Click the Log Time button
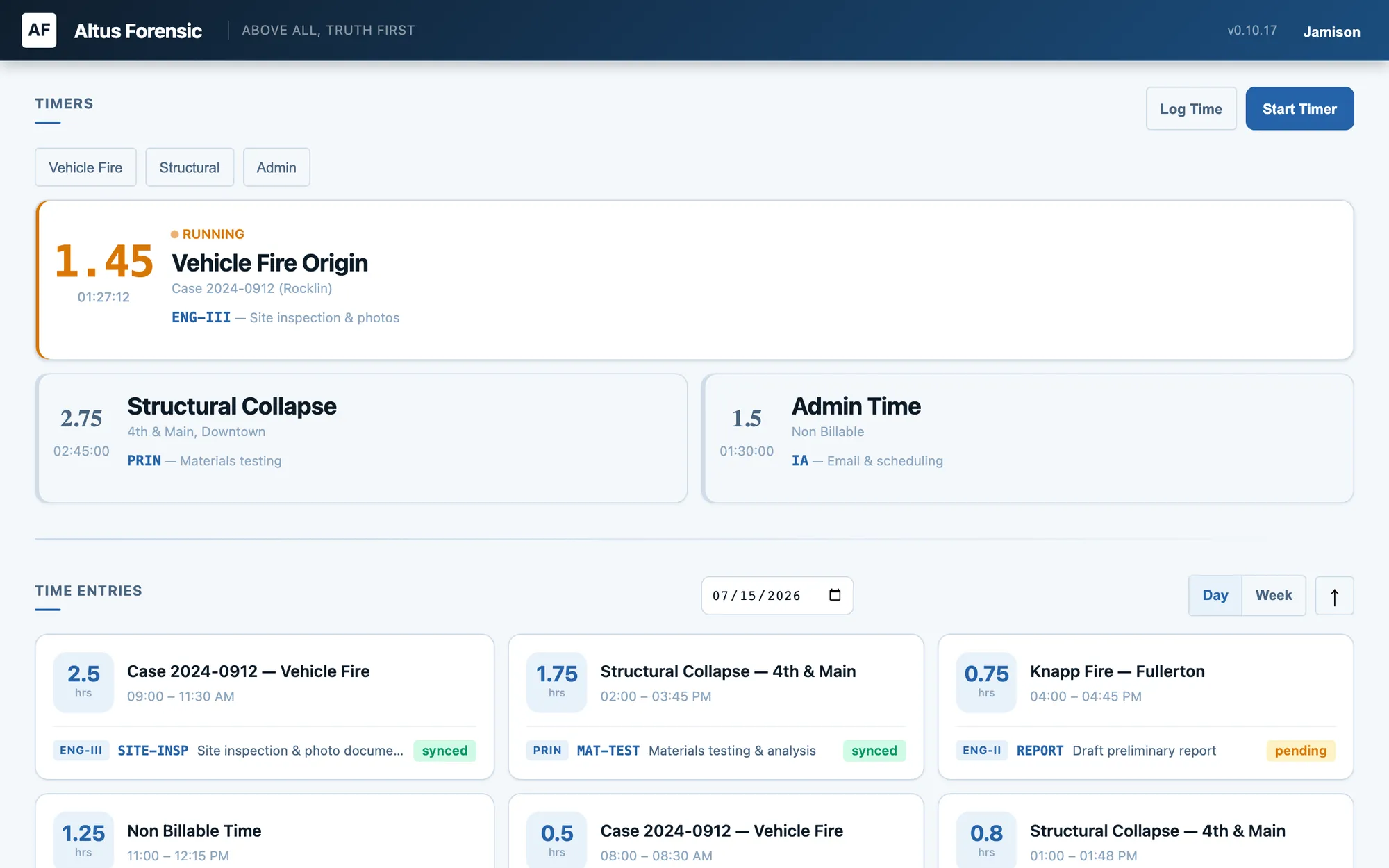1389x868 pixels. point(1191,108)
